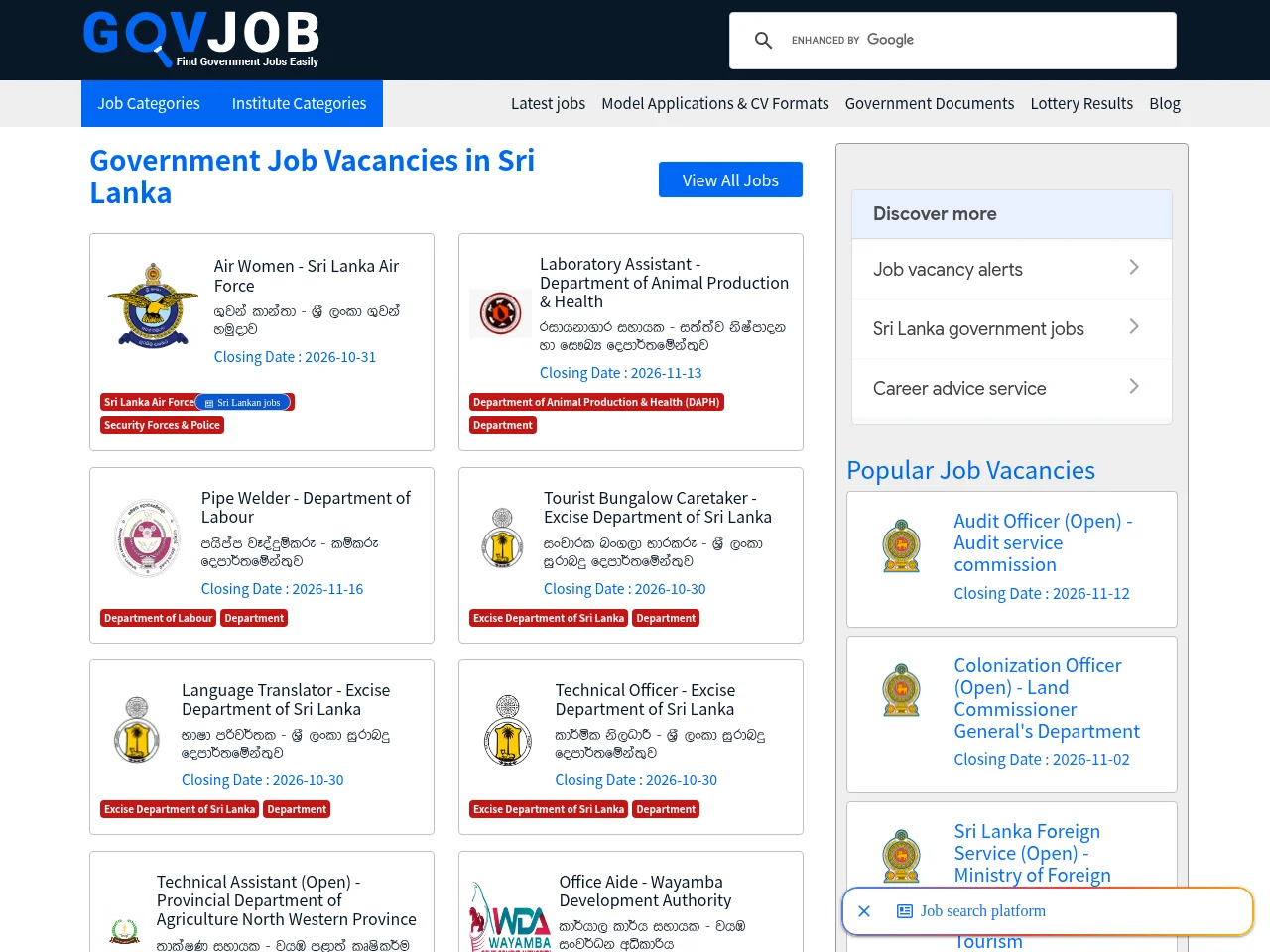Click the Audit Officer national emblem
The image size is (1270, 952).
(x=901, y=545)
